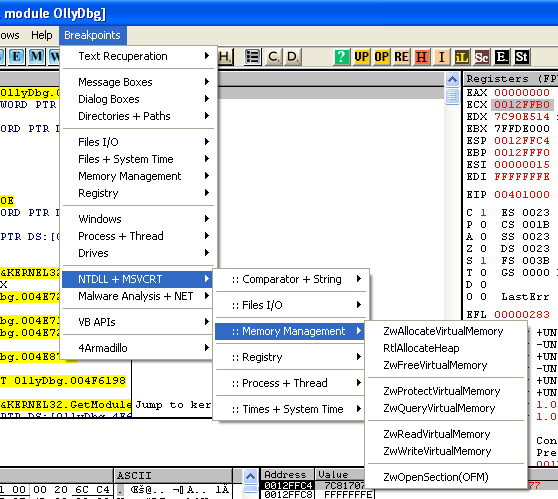Click the green question mark toolbar icon
This screenshot has height=499, width=558.
[341, 57]
